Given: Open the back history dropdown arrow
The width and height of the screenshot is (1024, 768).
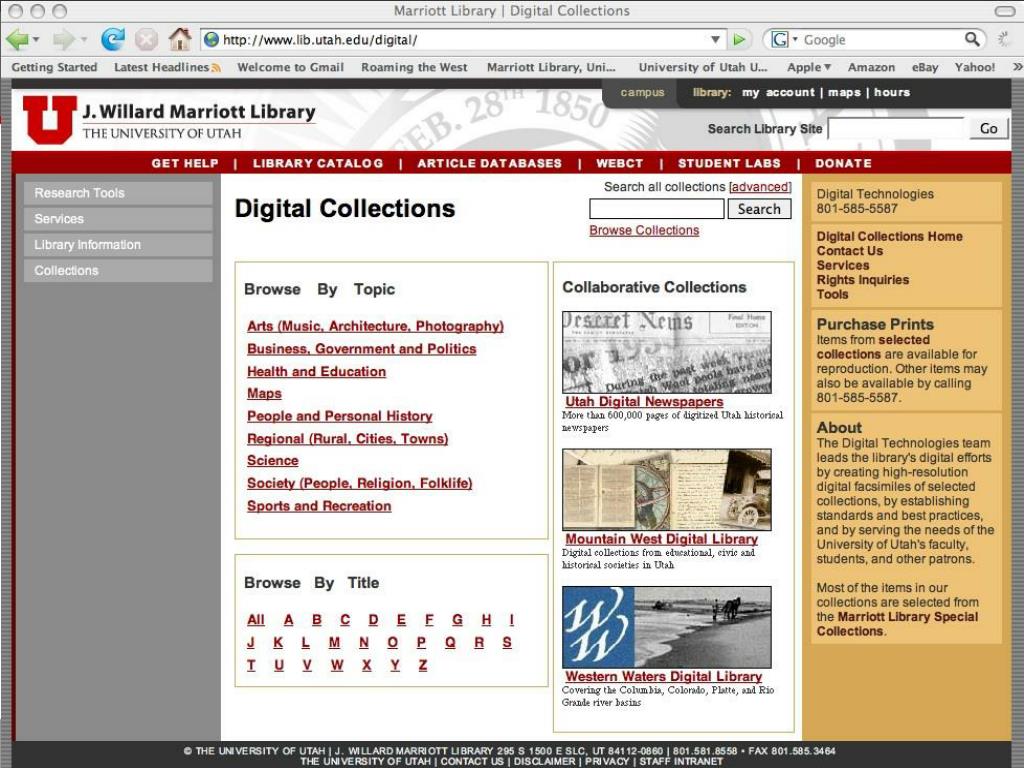Looking at the screenshot, I should coord(36,40).
